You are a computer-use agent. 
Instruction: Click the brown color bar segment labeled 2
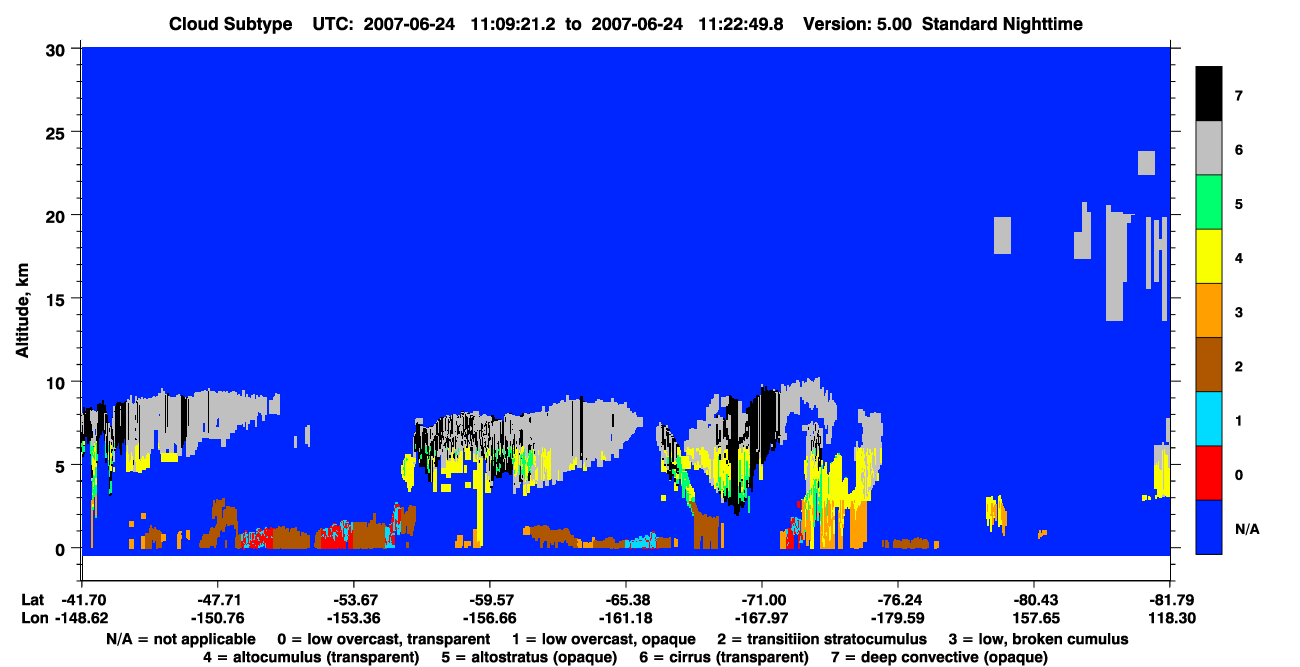pos(1209,365)
